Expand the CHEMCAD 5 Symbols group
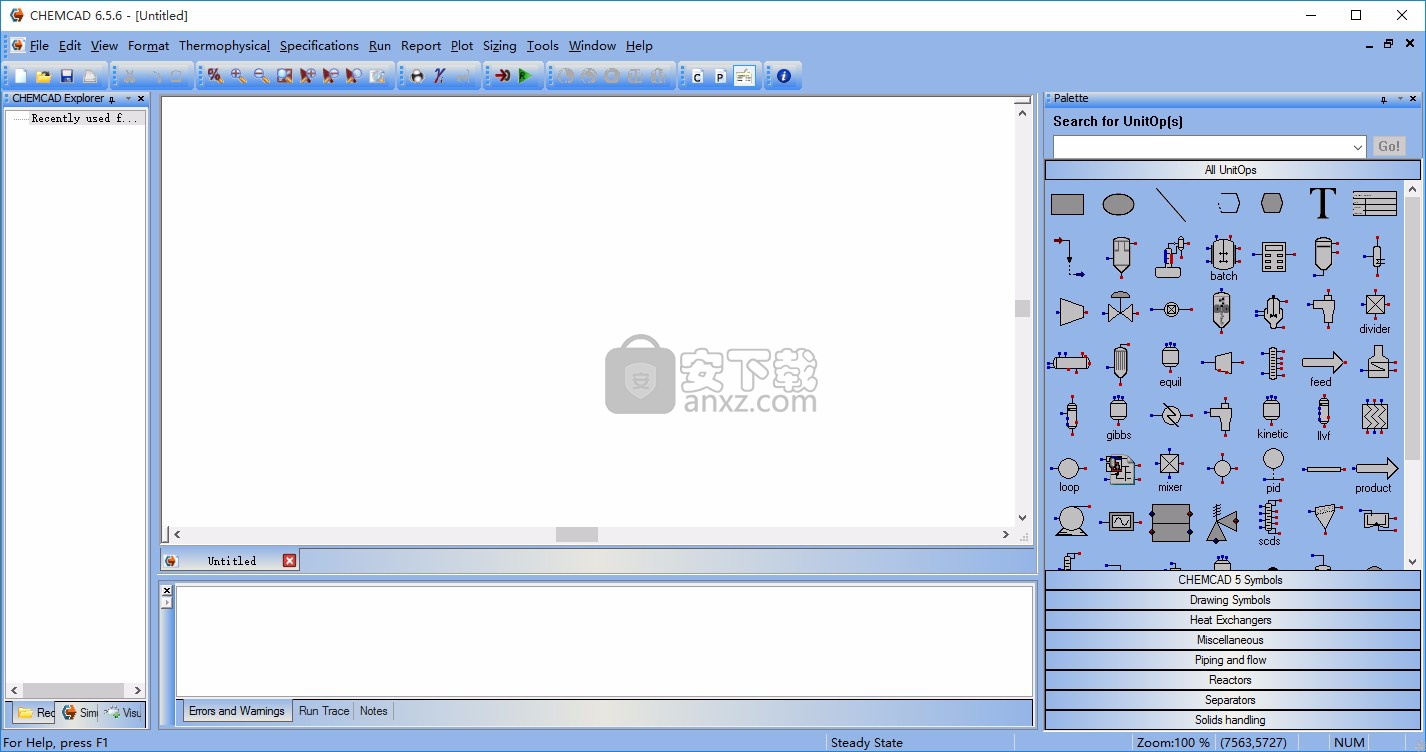This screenshot has height=752, width=1426. point(1232,580)
